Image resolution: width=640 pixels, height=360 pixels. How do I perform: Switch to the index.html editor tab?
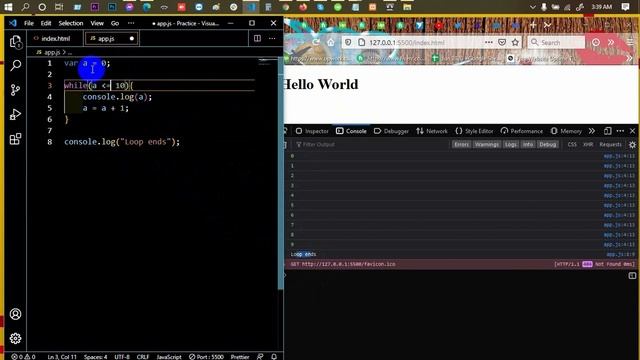(x=56, y=38)
